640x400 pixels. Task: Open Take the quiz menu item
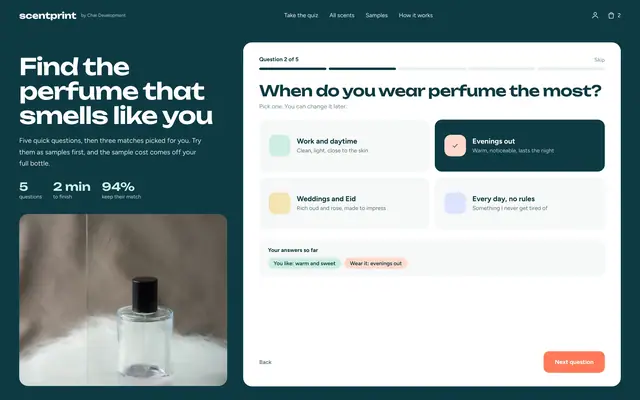[301, 16]
